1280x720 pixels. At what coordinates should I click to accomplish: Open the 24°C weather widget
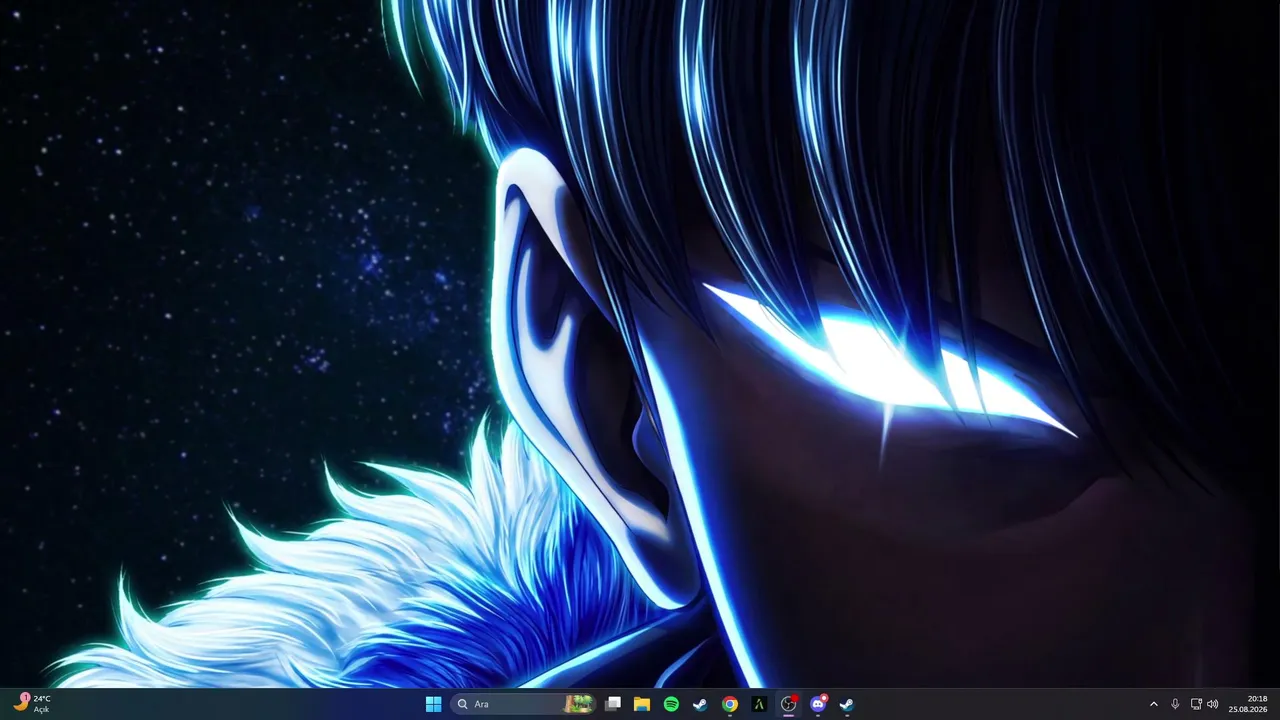31,704
